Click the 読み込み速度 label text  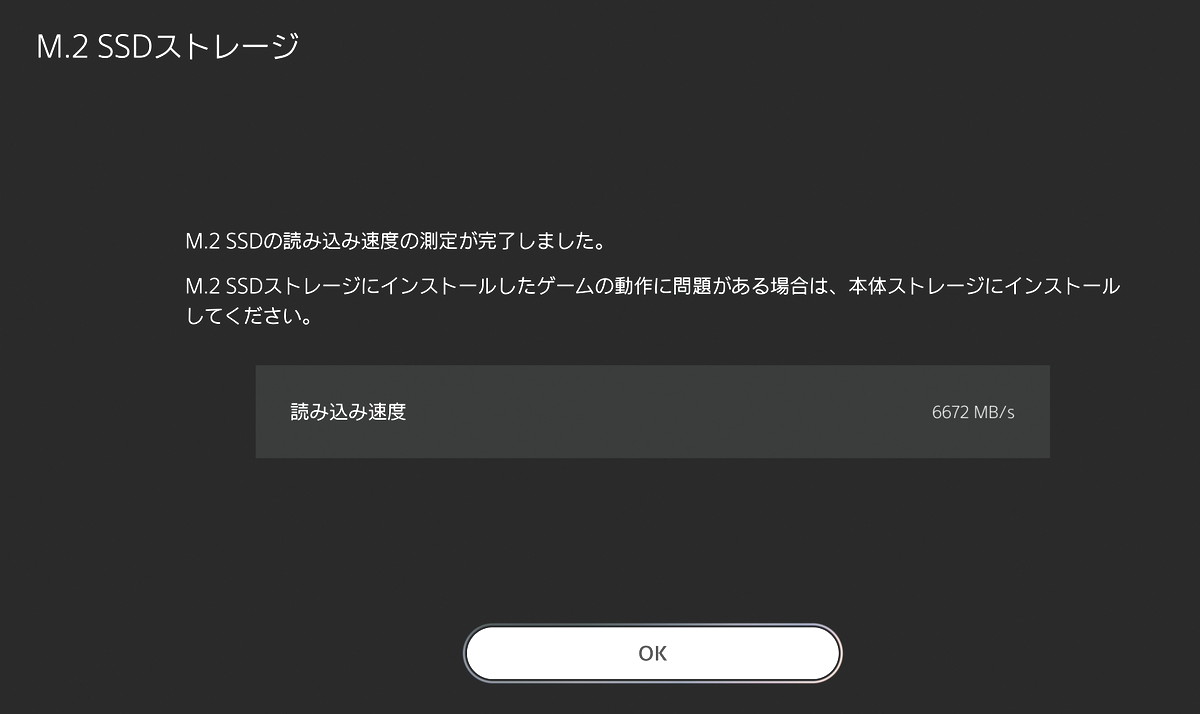coord(348,412)
